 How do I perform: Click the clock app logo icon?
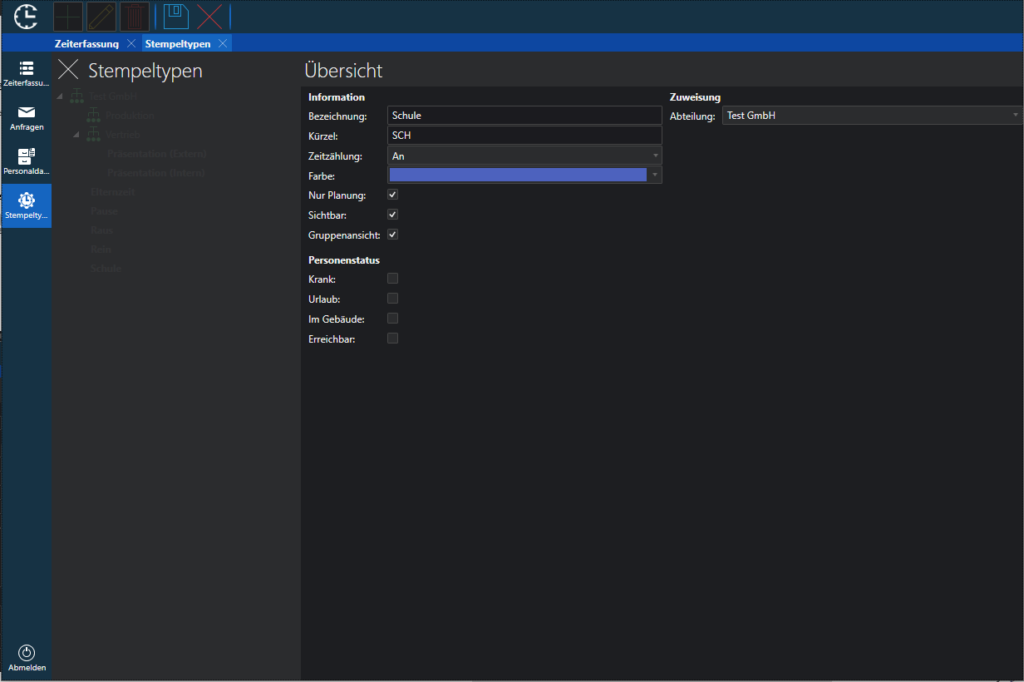26,16
